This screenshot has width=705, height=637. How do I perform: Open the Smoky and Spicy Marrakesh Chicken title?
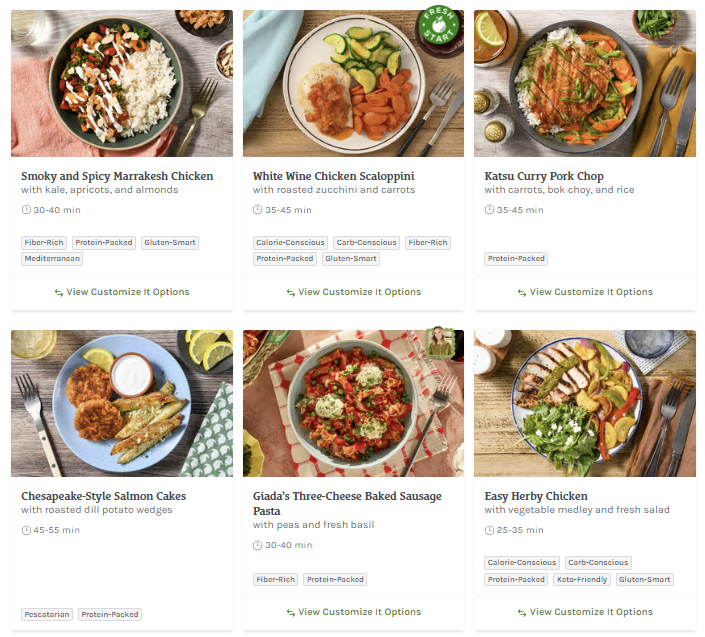click(x=117, y=176)
